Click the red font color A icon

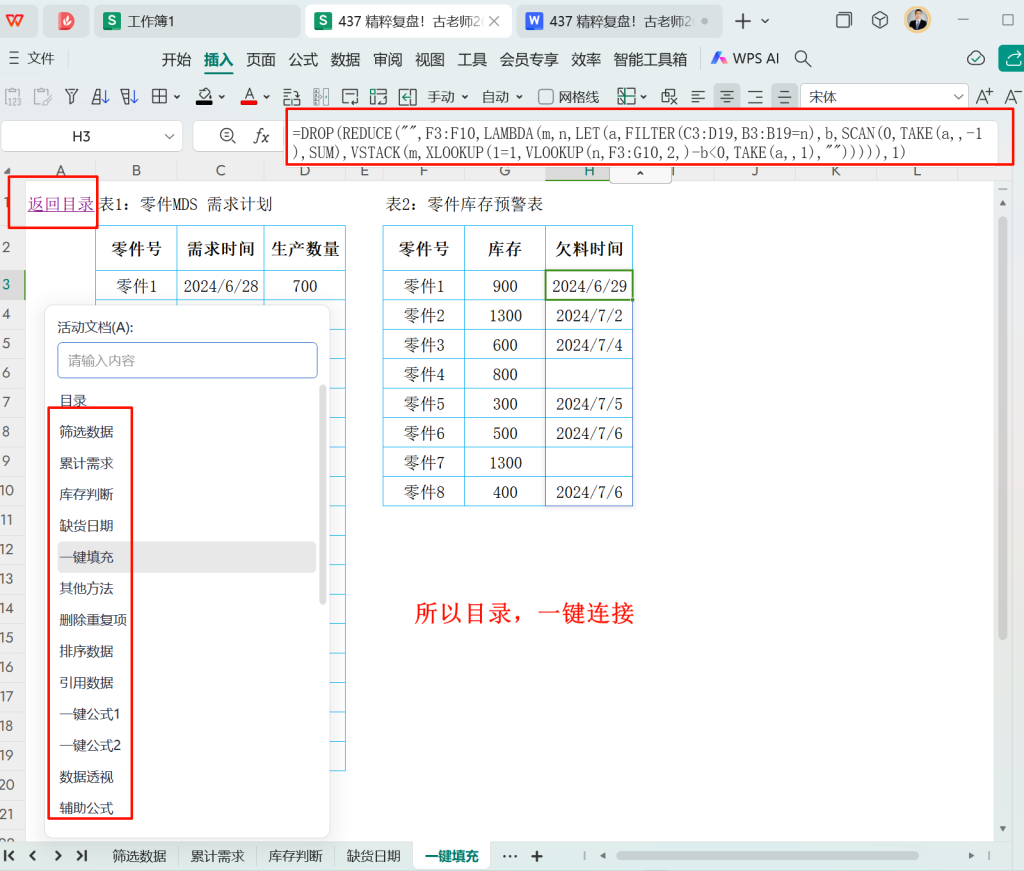point(249,97)
